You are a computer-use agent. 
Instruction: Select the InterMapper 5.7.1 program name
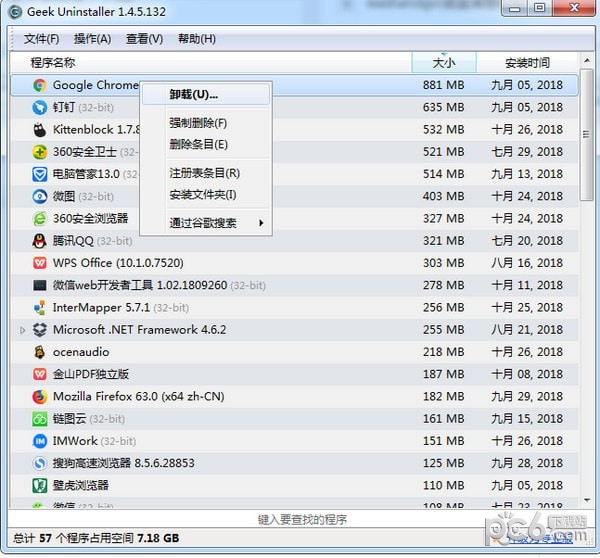101,307
